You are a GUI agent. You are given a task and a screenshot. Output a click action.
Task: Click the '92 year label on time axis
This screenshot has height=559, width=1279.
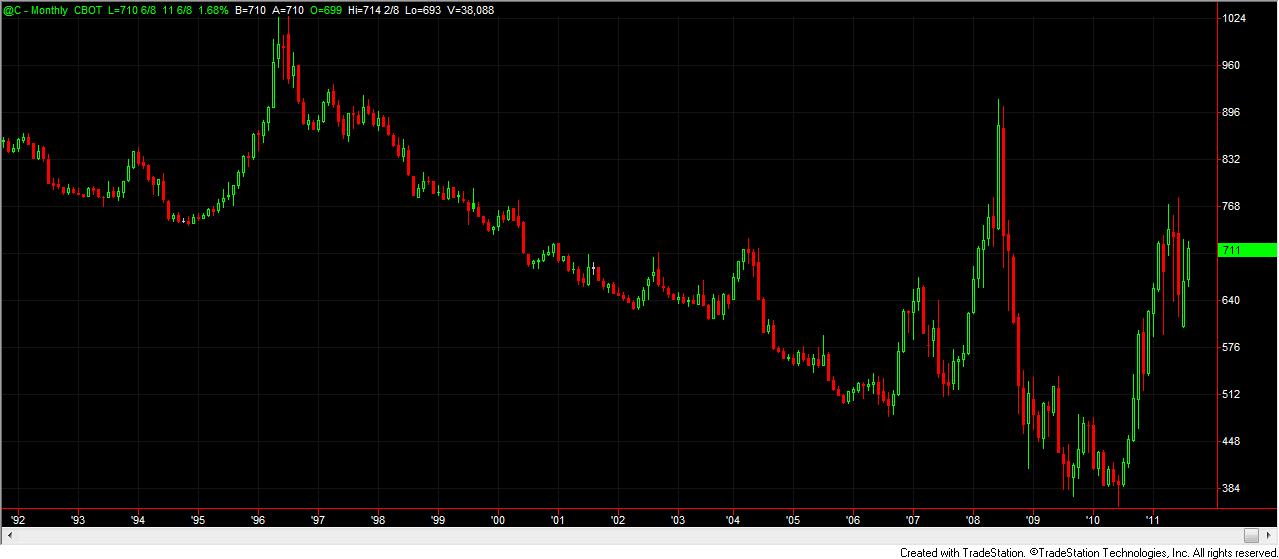[18, 520]
